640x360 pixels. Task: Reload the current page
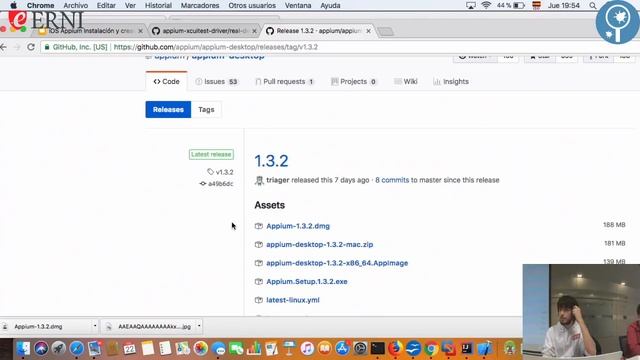tap(31, 47)
